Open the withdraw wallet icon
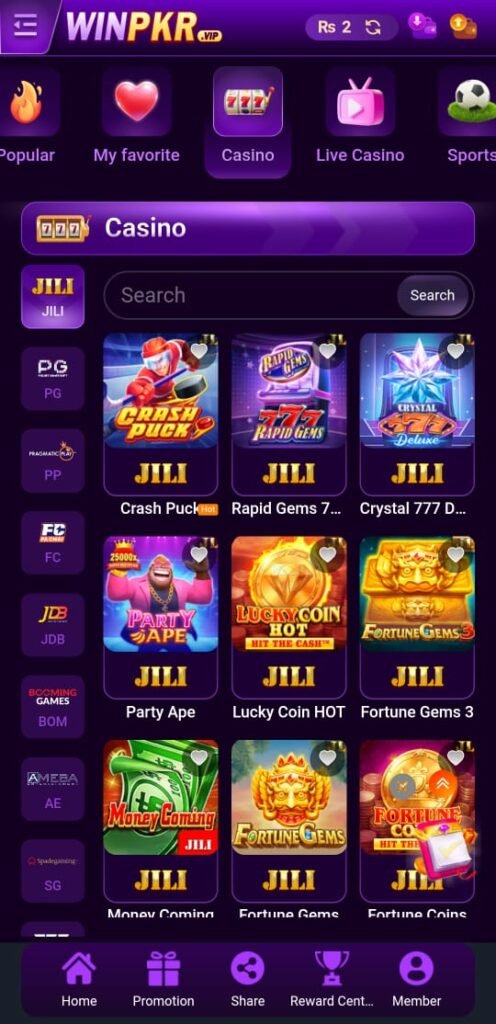This screenshot has width=496, height=1024. coord(463,26)
